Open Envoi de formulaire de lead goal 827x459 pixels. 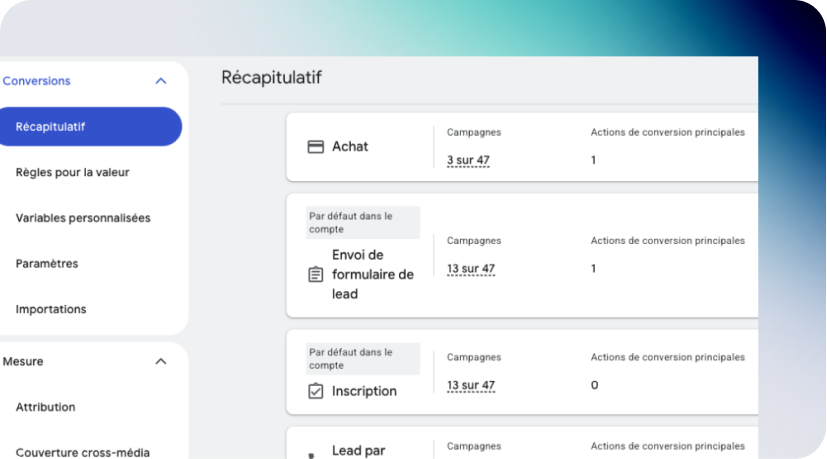coord(373,274)
